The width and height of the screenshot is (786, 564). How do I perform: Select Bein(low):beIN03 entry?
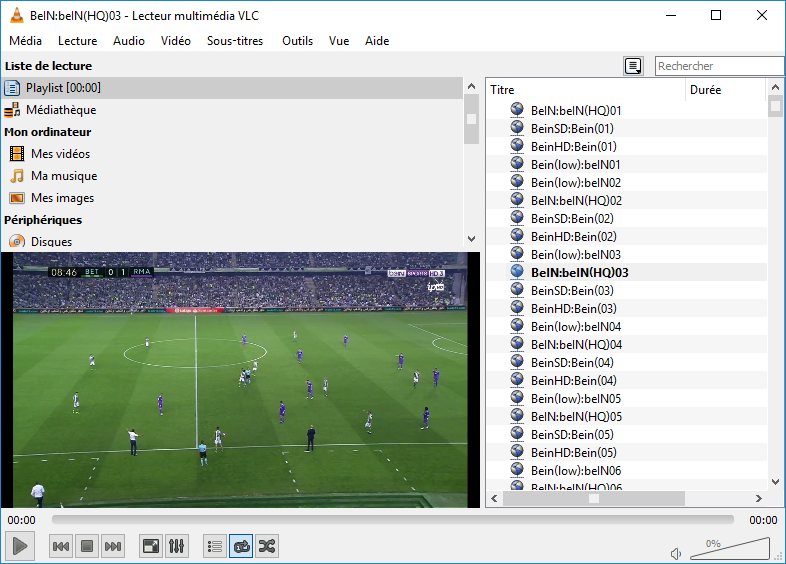(627, 255)
